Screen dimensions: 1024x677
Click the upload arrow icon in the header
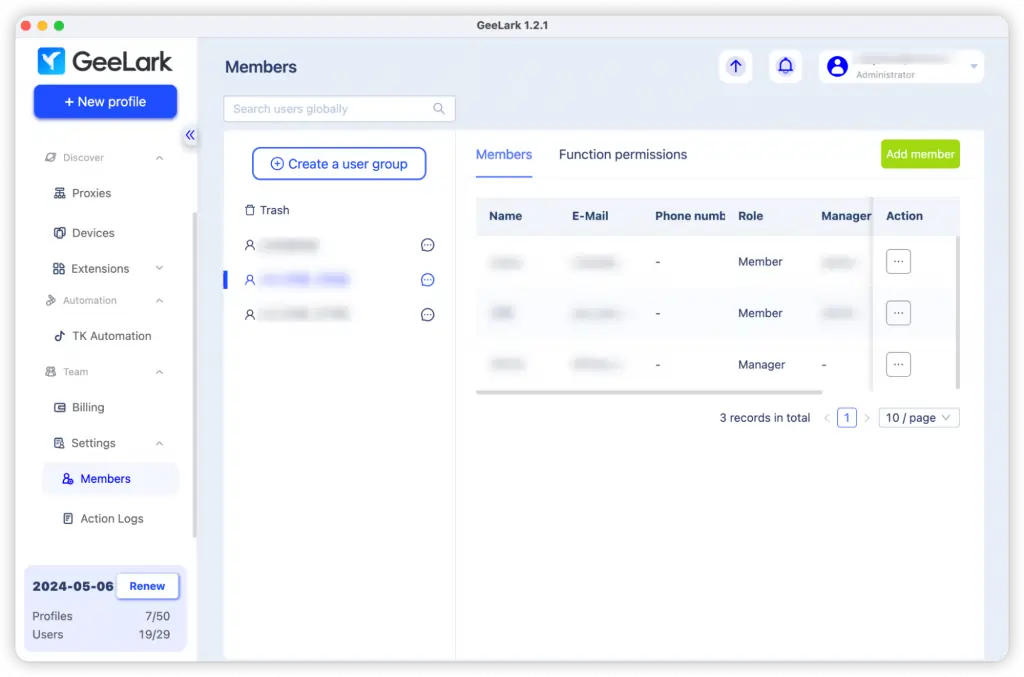pyautogui.click(x=735, y=66)
